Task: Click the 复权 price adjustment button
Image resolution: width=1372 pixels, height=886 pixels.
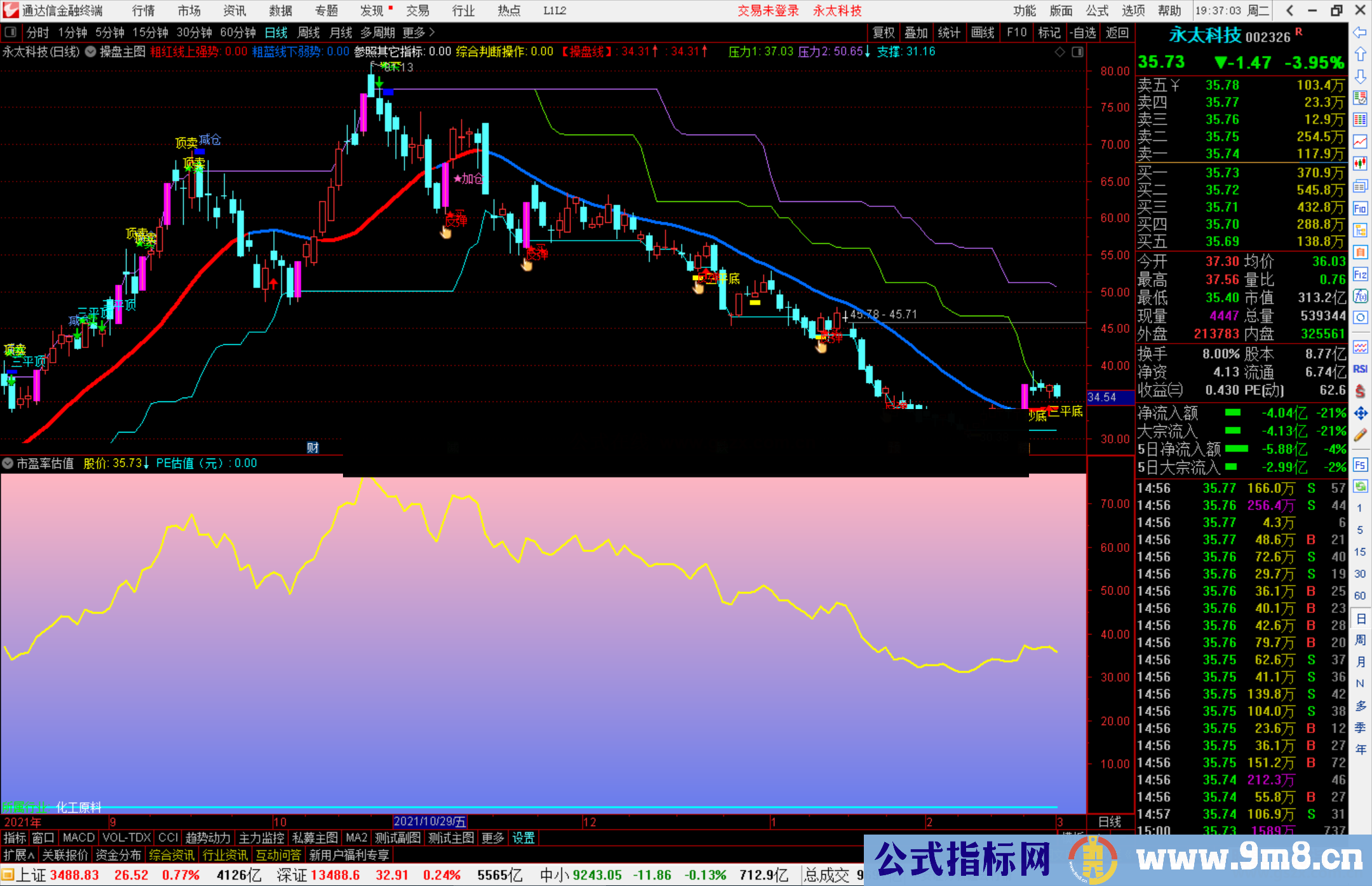Action: tap(883, 32)
